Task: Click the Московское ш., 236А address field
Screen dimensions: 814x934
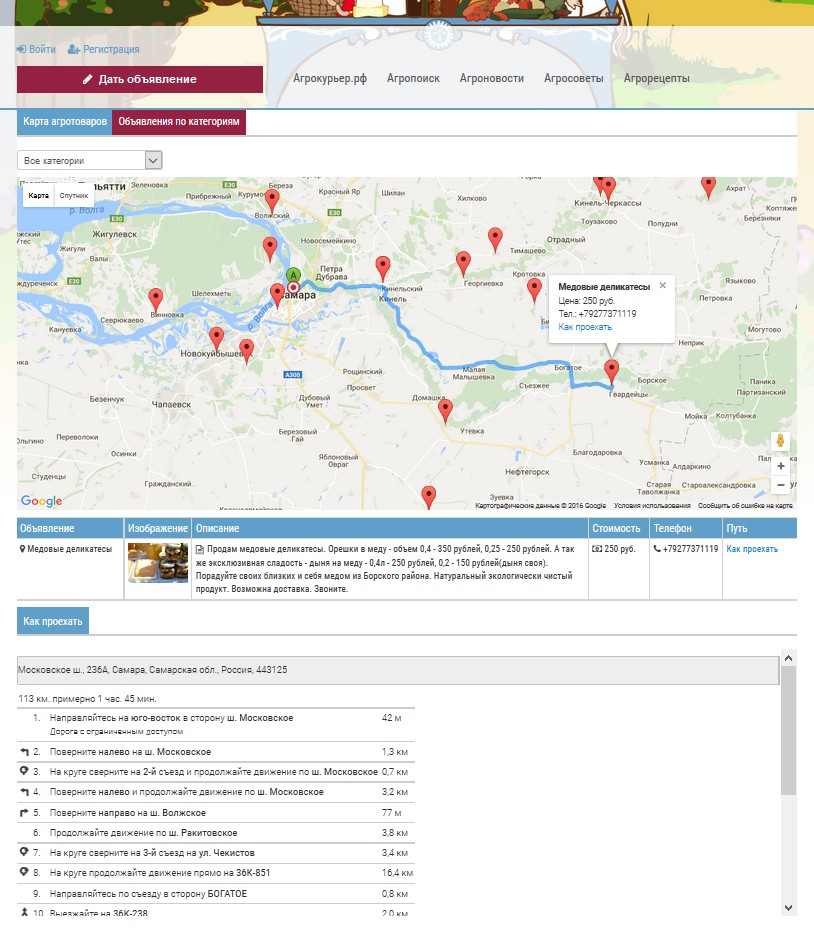Action: [398, 670]
